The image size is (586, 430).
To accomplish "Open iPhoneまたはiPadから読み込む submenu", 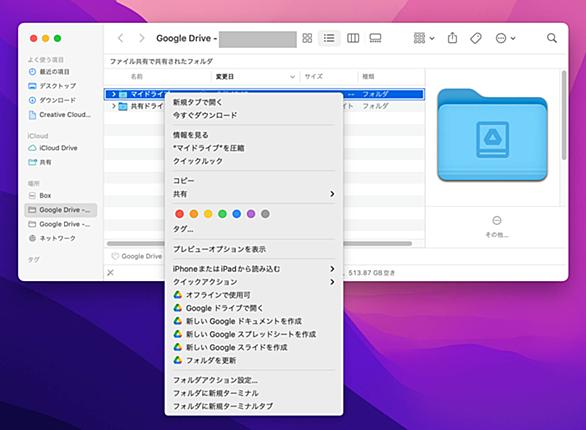I will 253,269.
